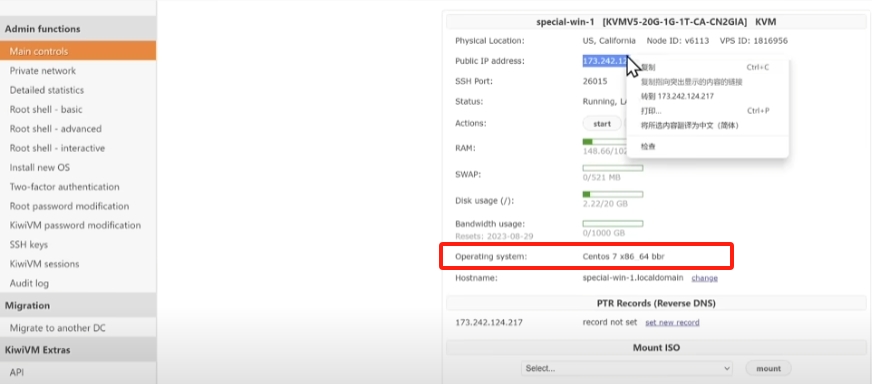View KiwiVM sessions
This screenshot has width=872, height=384.
[x=44, y=264]
